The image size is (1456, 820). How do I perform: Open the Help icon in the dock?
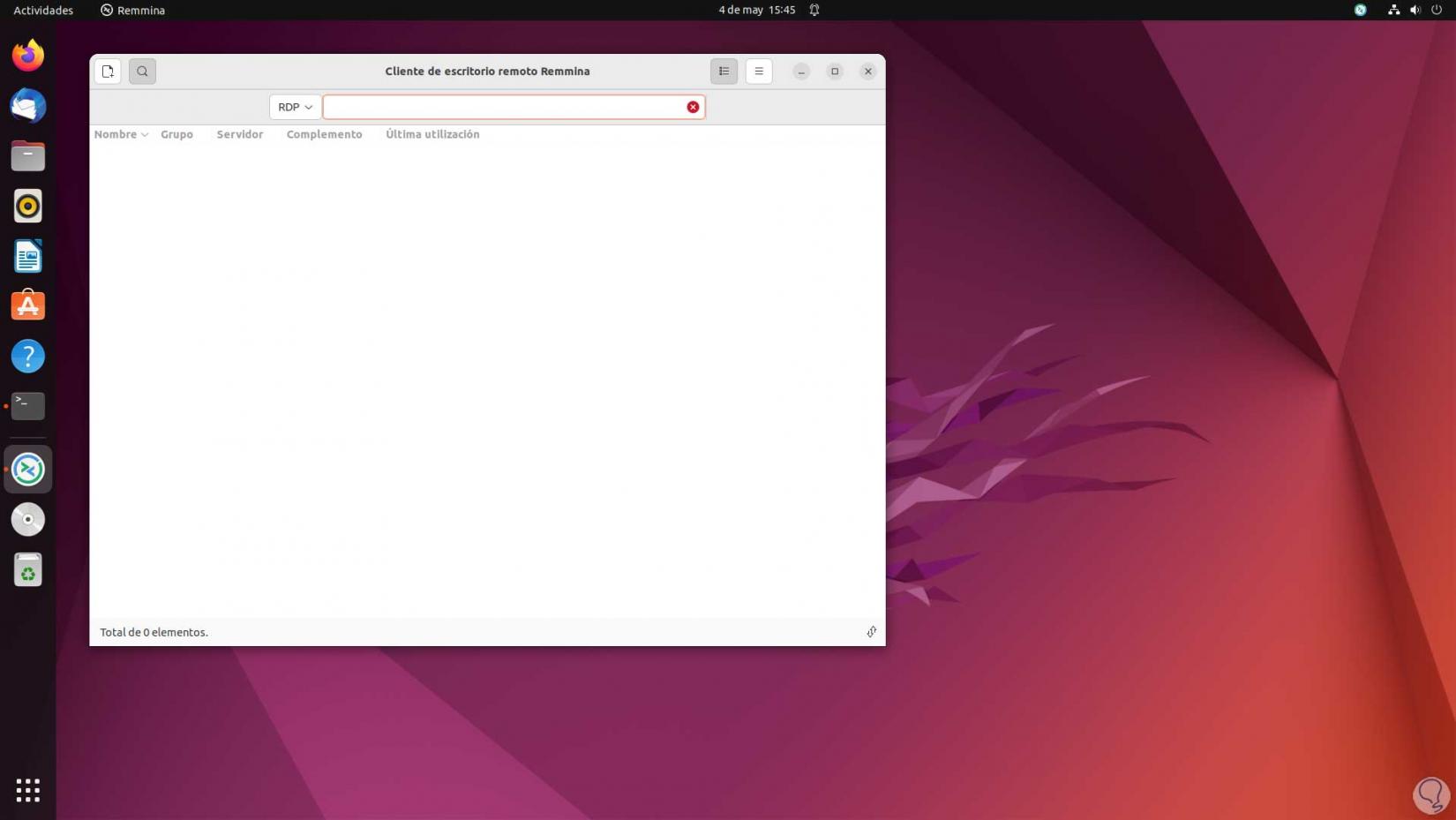click(28, 357)
